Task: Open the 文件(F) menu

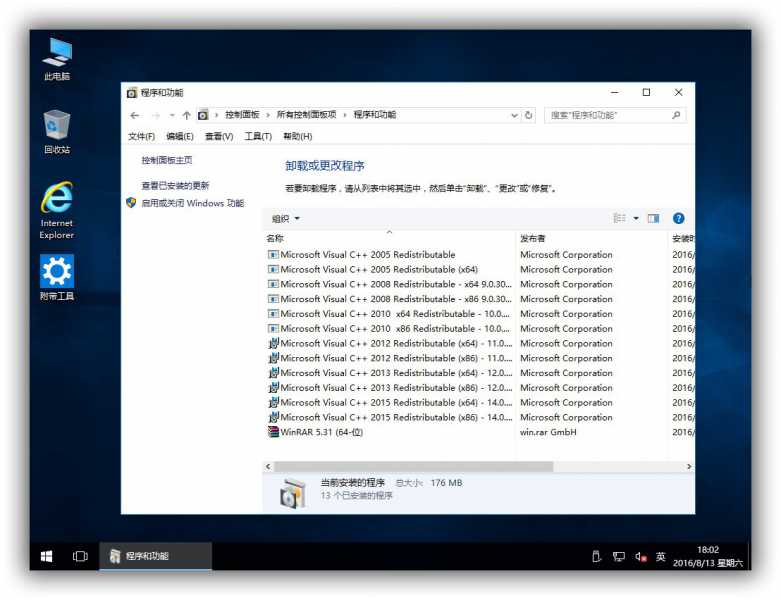Action: 141,136
